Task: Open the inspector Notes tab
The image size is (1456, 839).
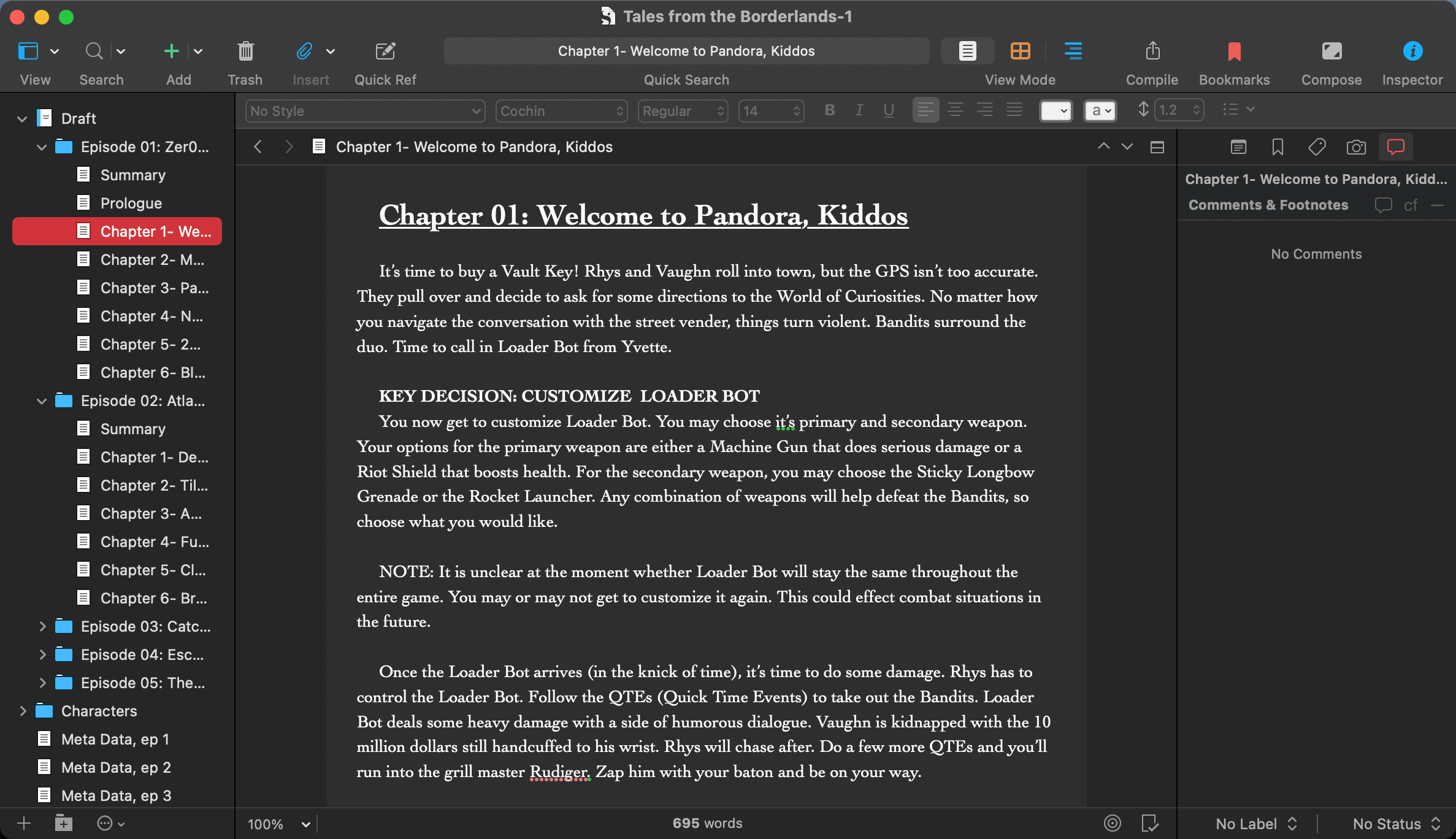Action: [x=1238, y=147]
